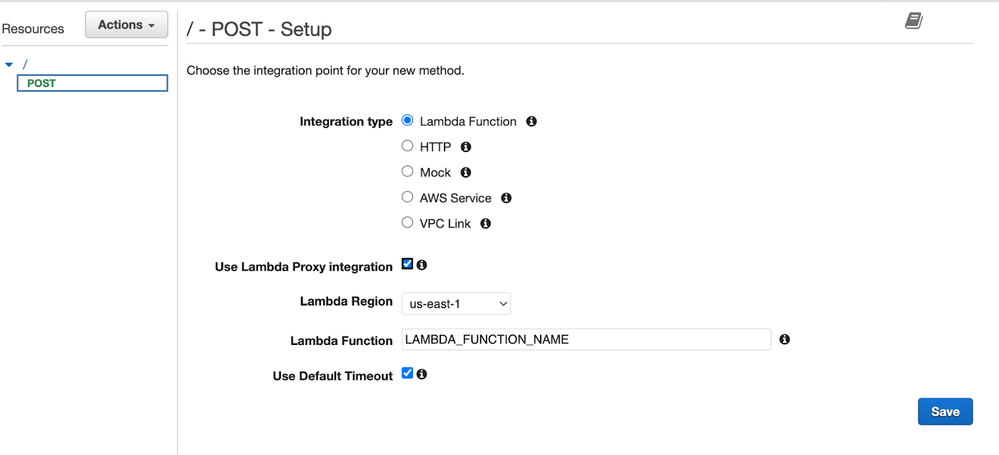Click info icon beside VPC Link option

point(486,224)
